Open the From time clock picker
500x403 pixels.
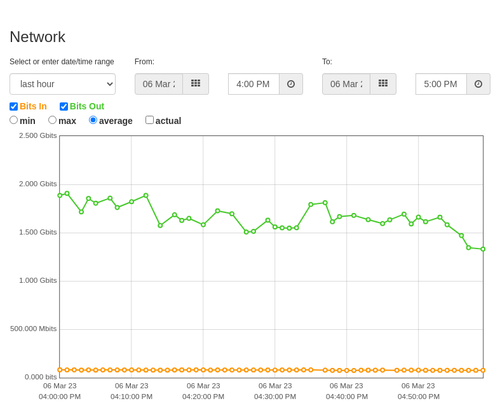coord(291,84)
